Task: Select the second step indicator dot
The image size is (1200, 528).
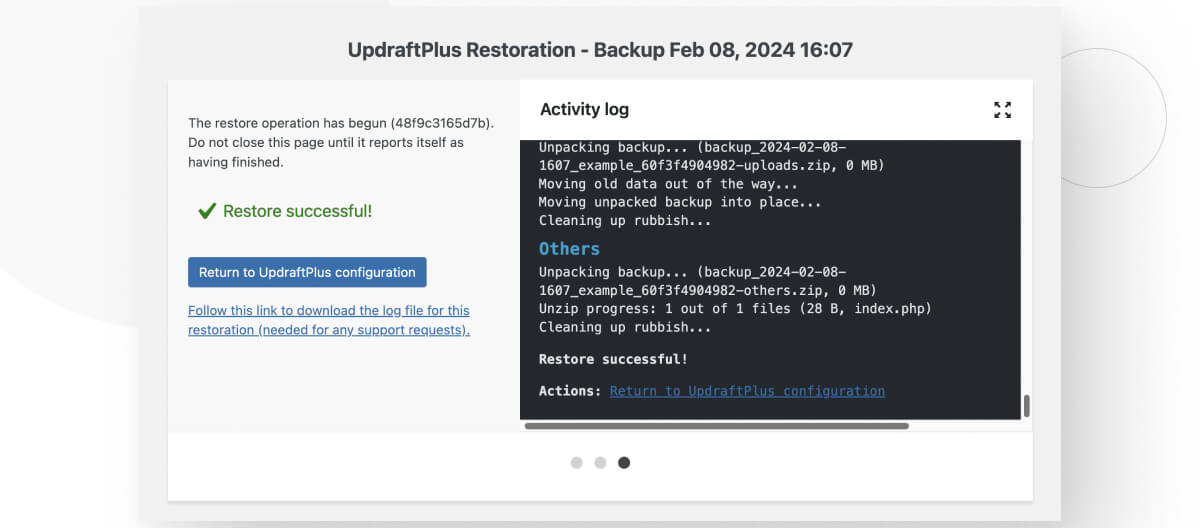Action: point(600,462)
